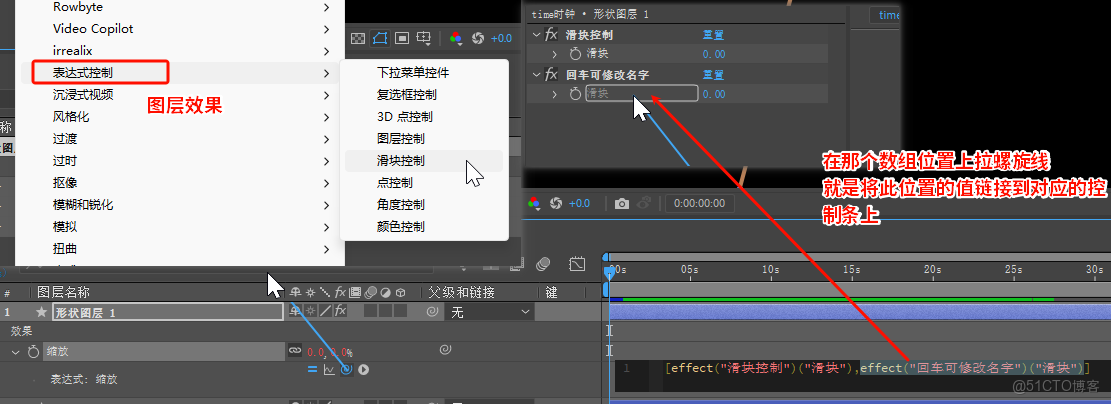Click the frame blending column header icon
Screen dimensions: 1111x404
[355, 292]
